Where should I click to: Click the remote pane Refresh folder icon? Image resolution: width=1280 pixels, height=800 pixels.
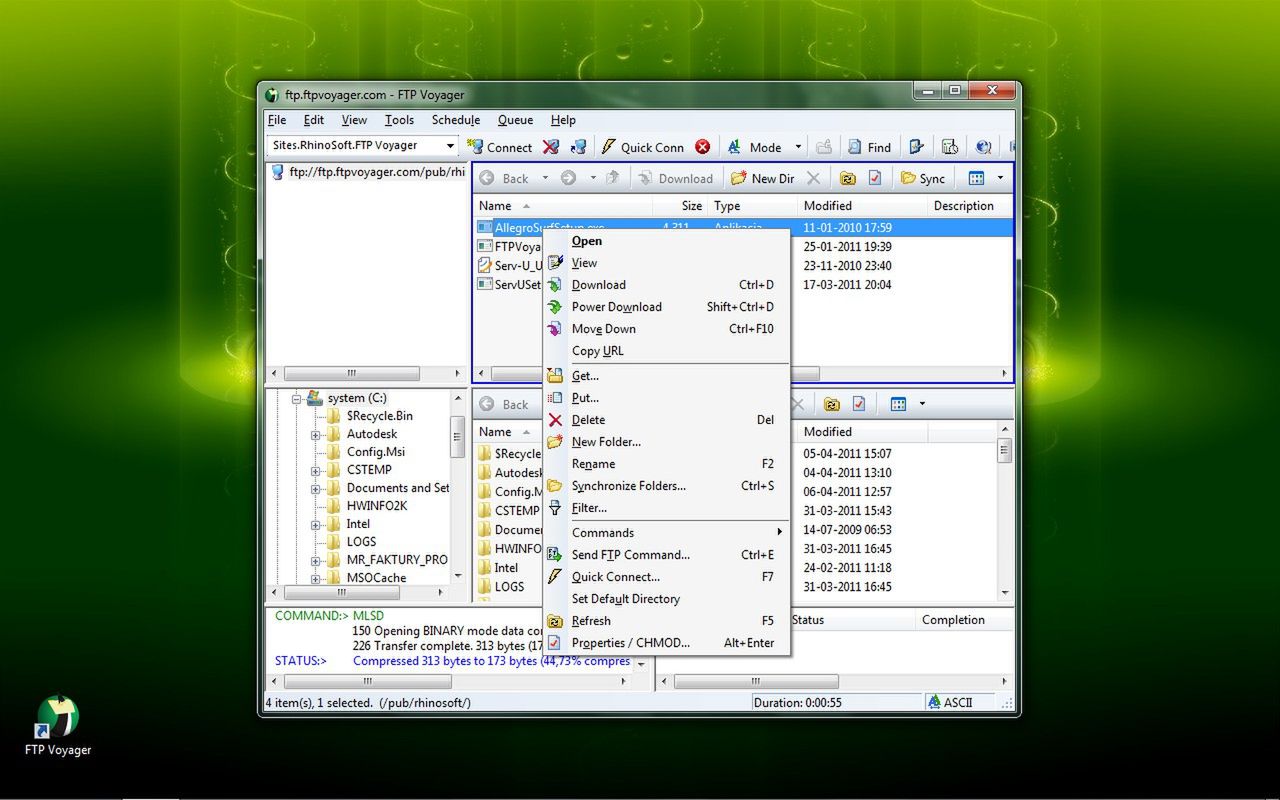847,178
